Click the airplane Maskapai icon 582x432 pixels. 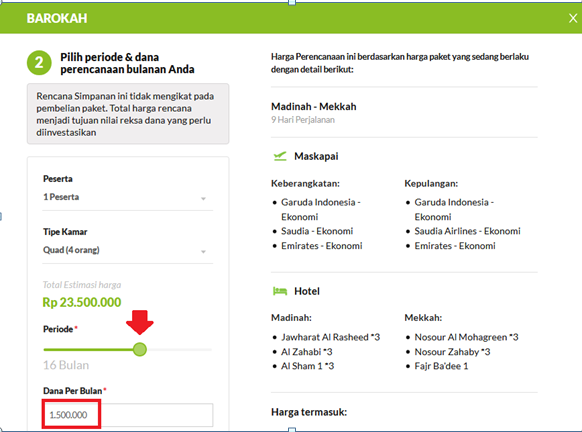[280, 156]
